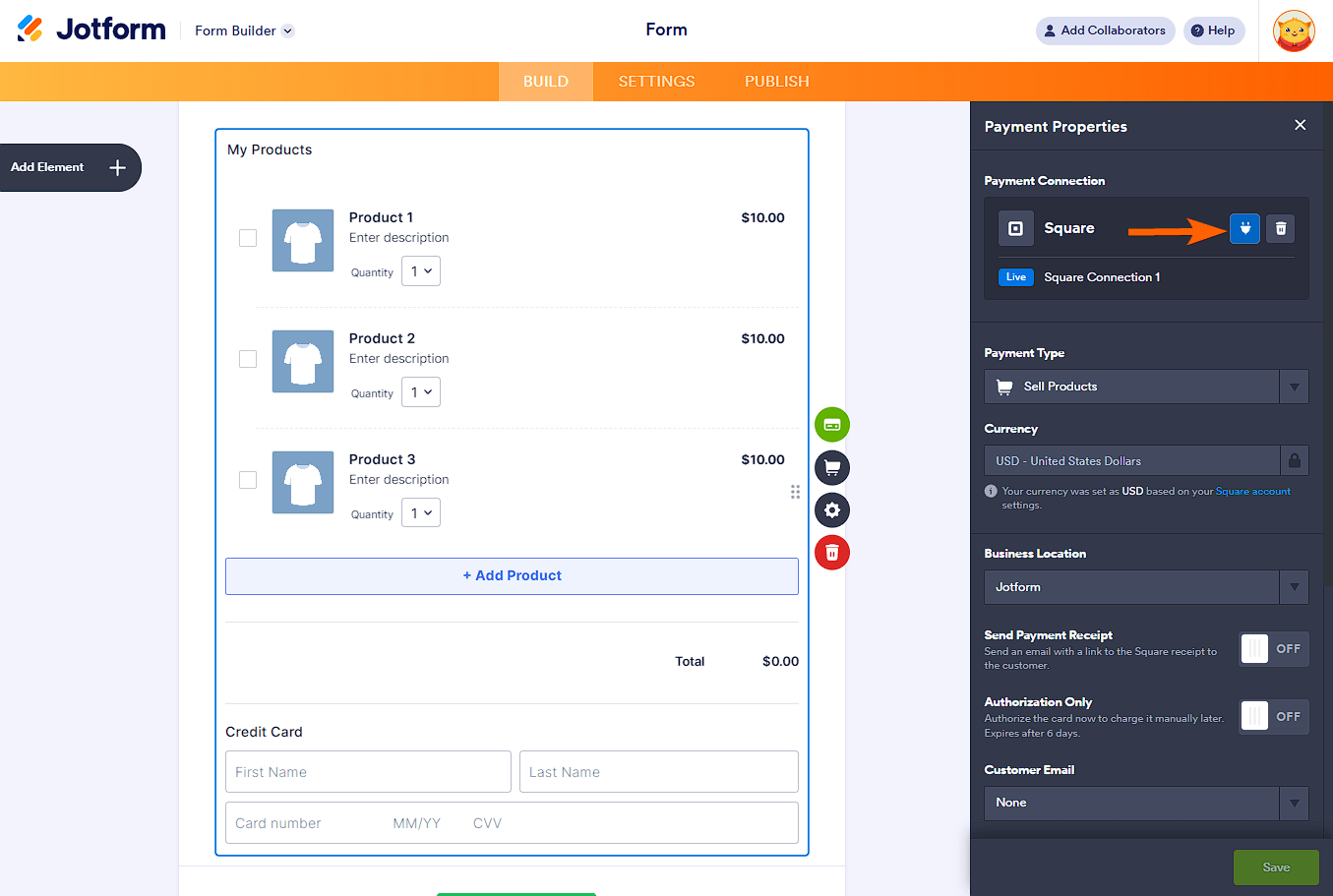Click the Live status badge
Screen dimensions: 1333x896
tap(1016, 277)
